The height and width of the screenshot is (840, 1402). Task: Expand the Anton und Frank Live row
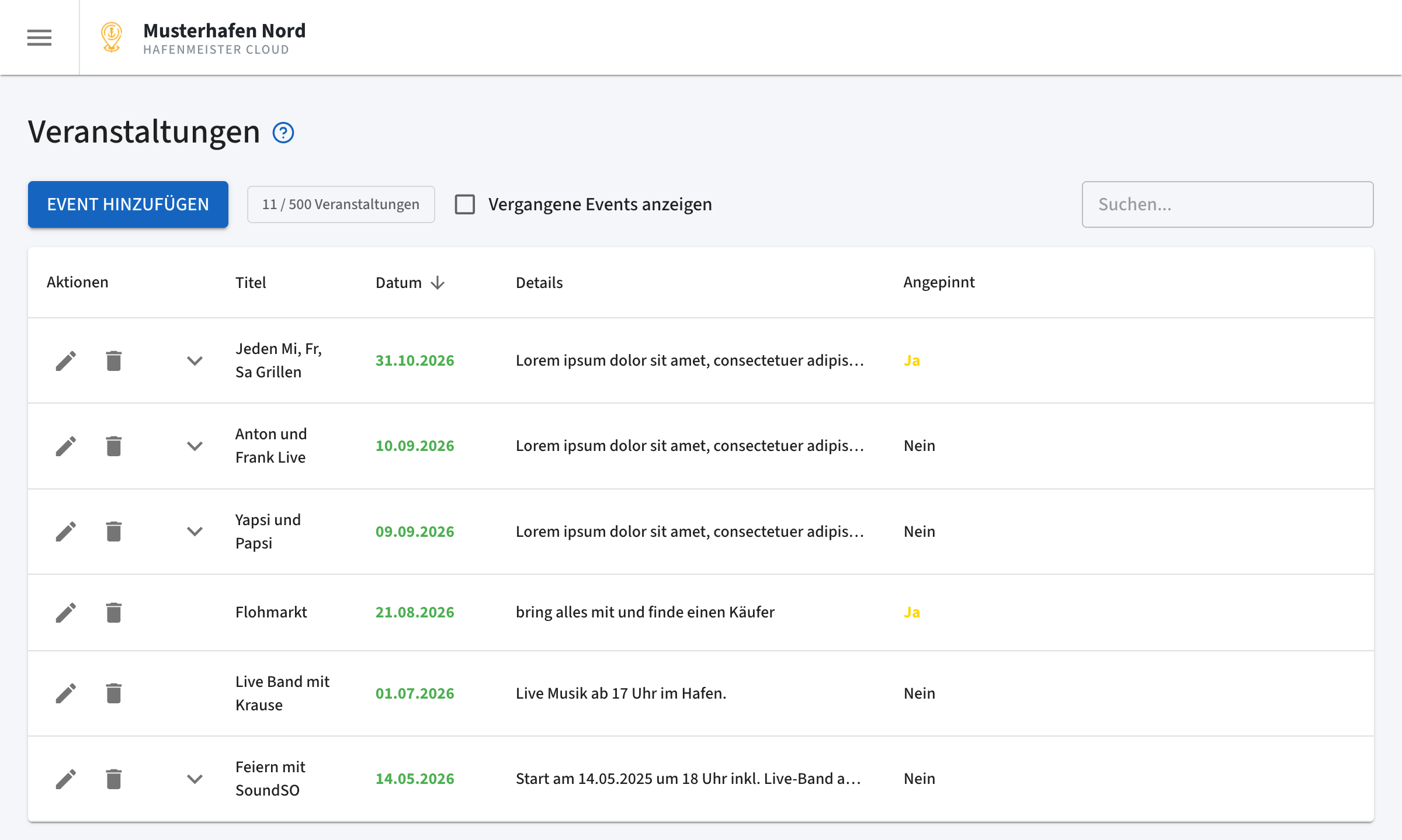click(x=195, y=446)
